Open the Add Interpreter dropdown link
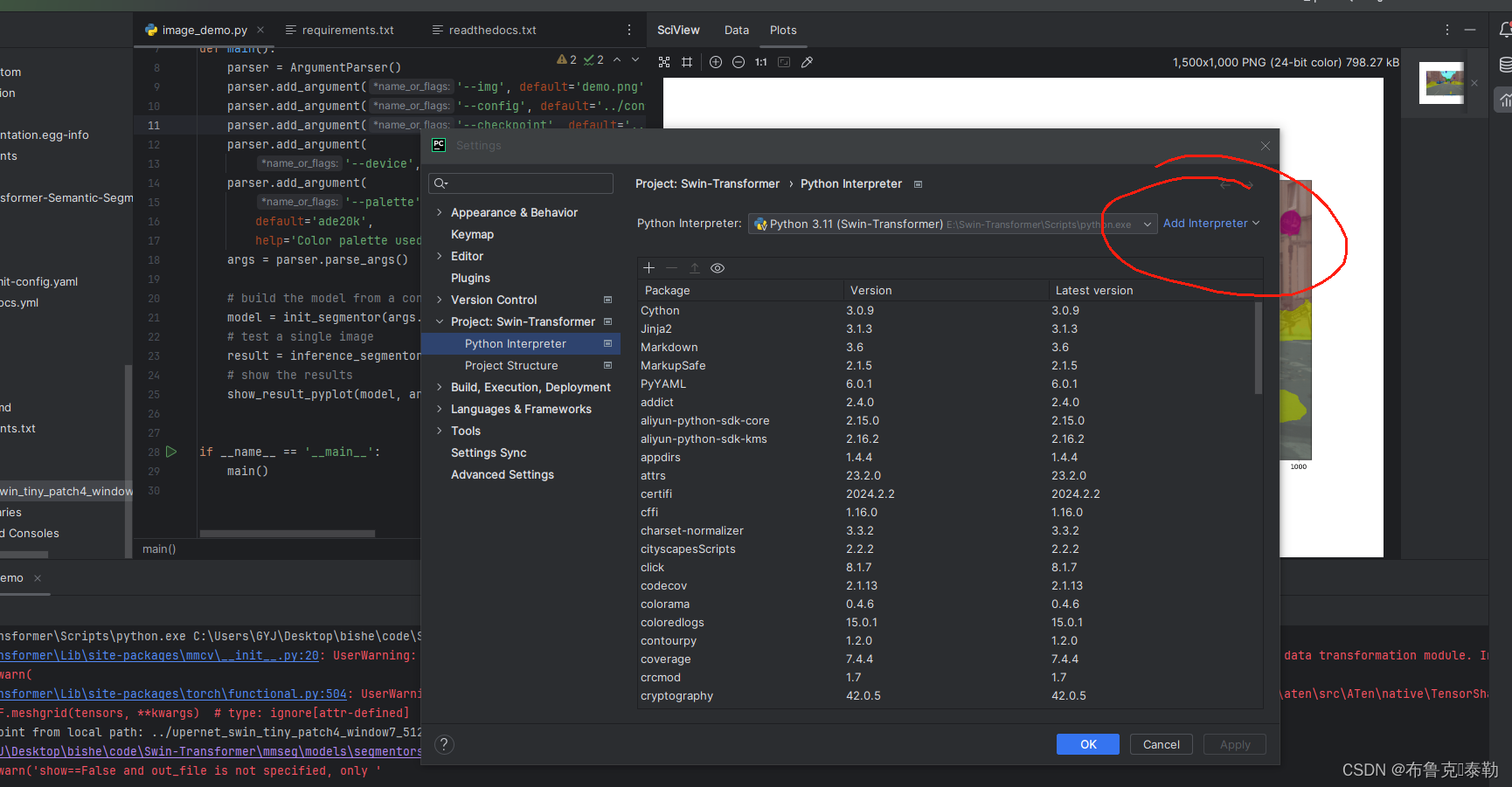Screen dimensions: 1512x787 click(1211, 223)
